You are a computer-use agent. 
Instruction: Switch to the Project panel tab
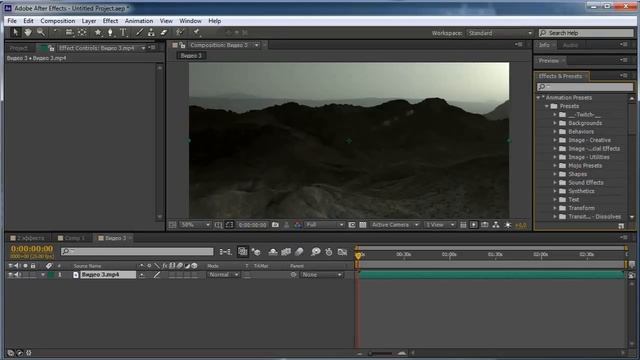(19, 48)
